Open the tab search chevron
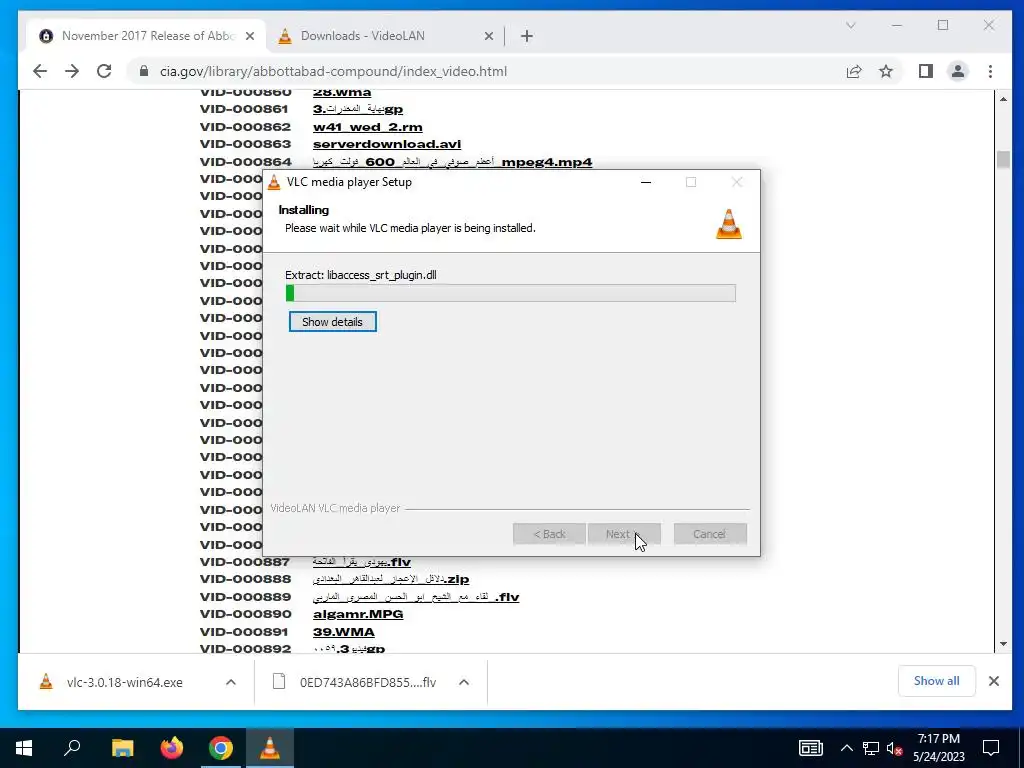The width and height of the screenshot is (1024, 768). pos(850,25)
